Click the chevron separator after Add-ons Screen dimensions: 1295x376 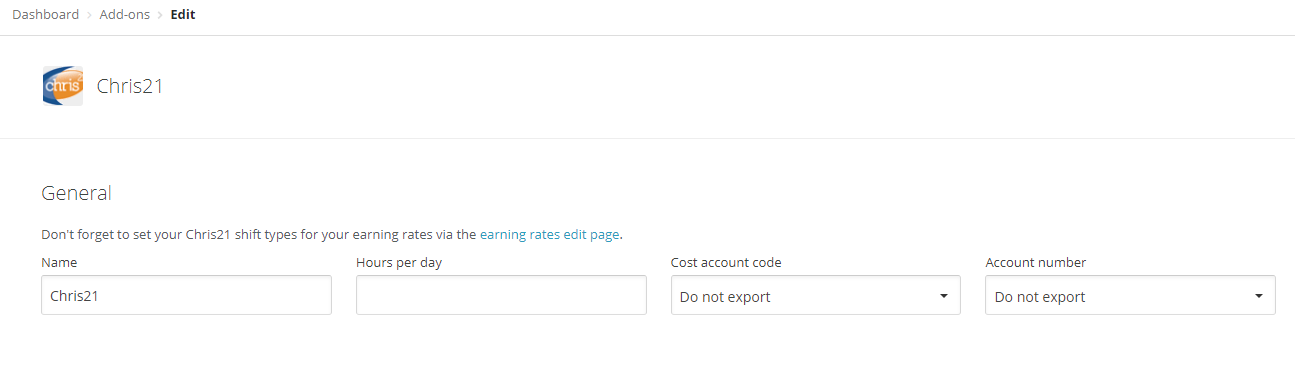pyautogui.click(x=160, y=15)
